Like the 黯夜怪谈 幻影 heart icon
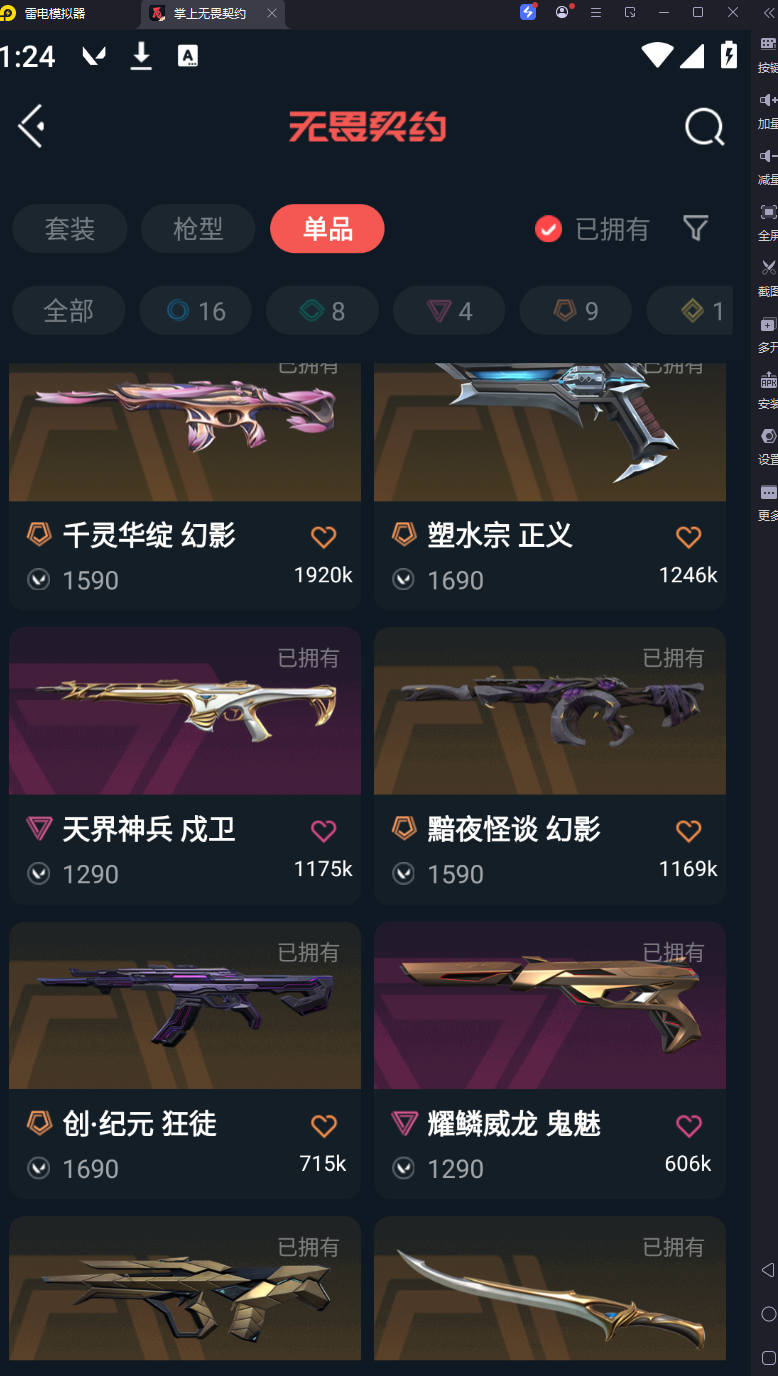The width and height of the screenshot is (778, 1376). [689, 830]
